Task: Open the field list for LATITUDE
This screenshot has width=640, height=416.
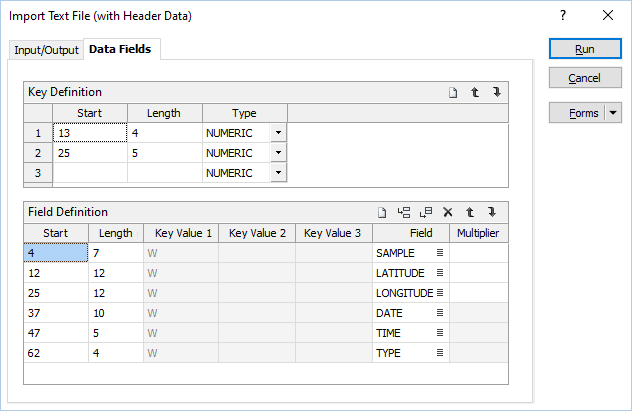Action: coord(440,273)
